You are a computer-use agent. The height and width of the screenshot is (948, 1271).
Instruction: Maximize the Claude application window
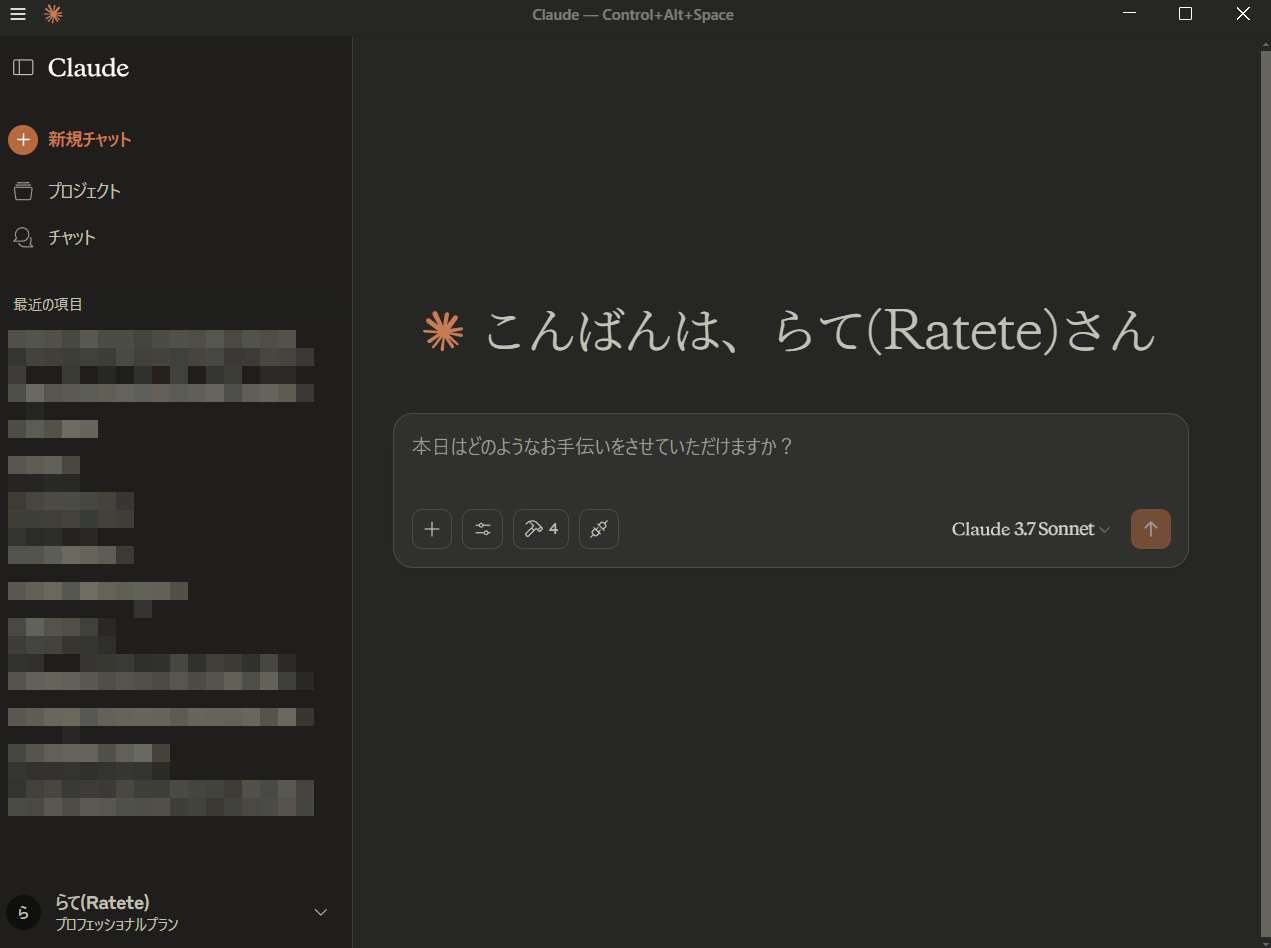pyautogui.click(x=1185, y=14)
